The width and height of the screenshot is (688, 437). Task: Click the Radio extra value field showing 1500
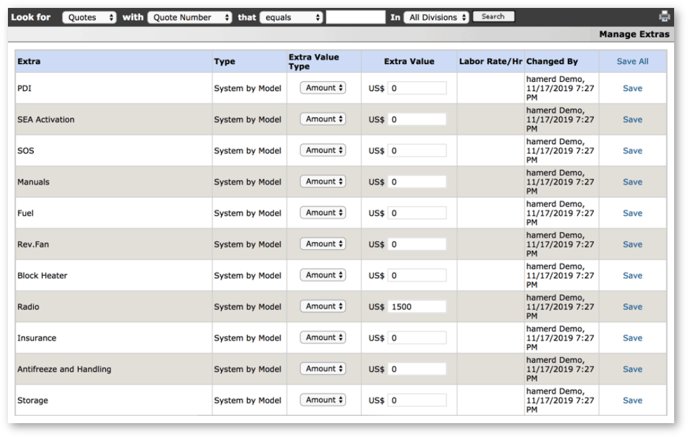pyautogui.click(x=416, y=307)
